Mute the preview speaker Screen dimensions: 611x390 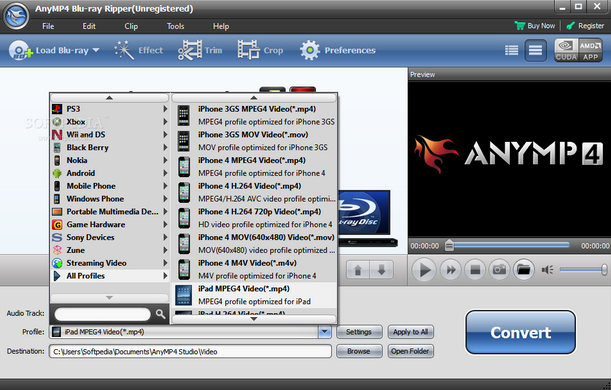click(547, 270)
